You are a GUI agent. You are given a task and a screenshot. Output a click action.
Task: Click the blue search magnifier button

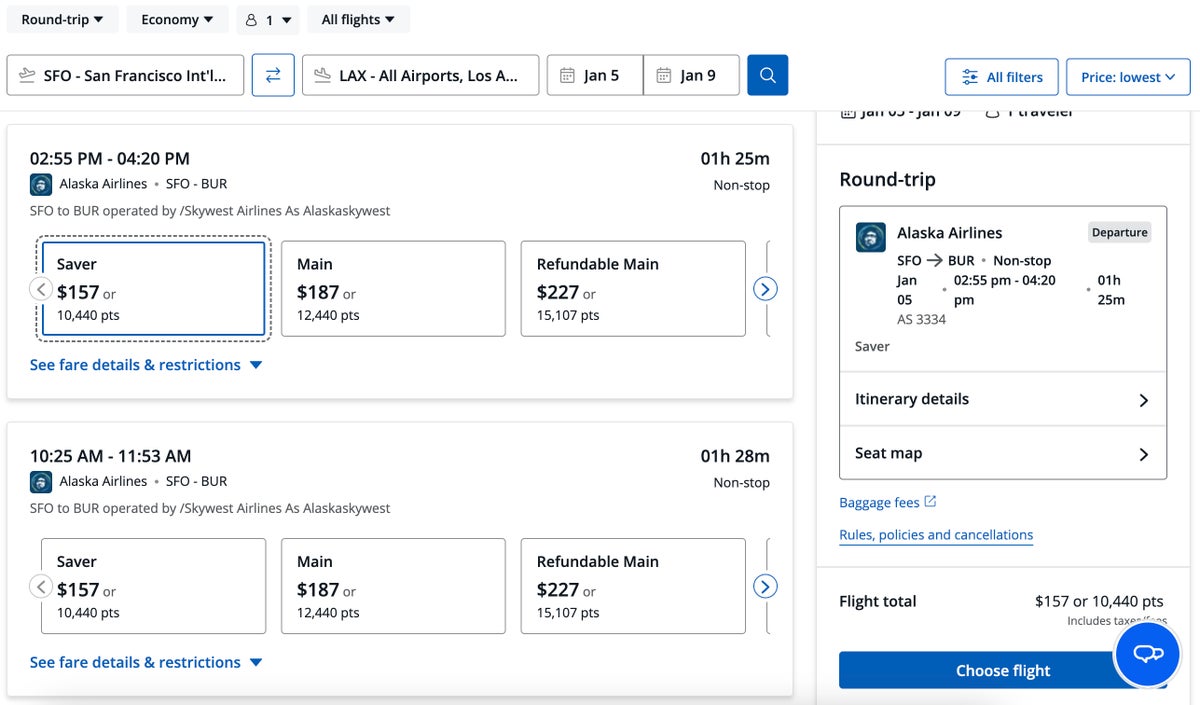point(768,75)
